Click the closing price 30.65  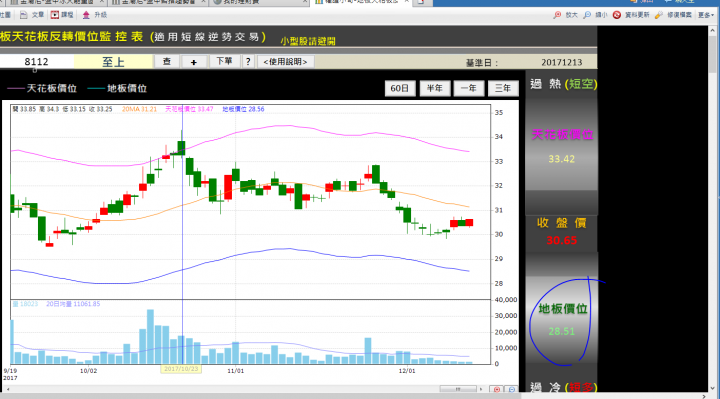coord(562,241)
